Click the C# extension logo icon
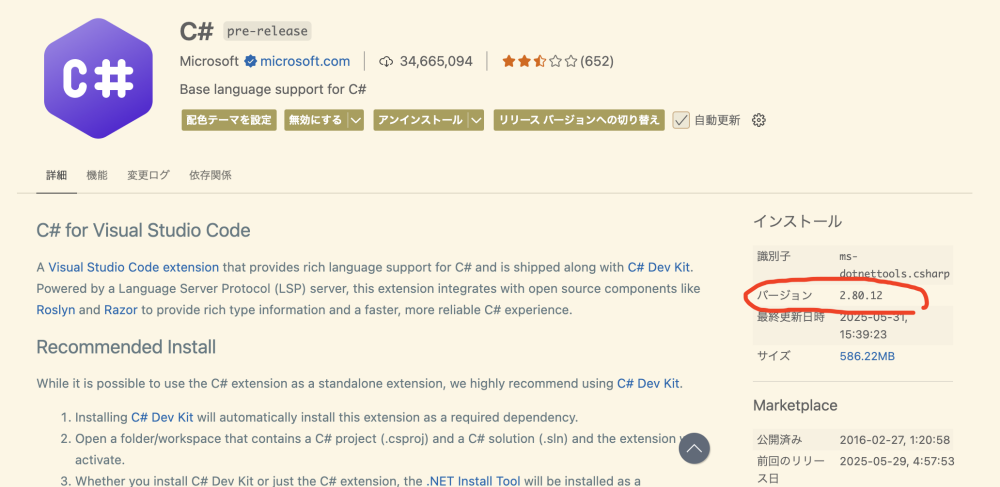This screenshot has width=1000, height=487. (98, 78)
